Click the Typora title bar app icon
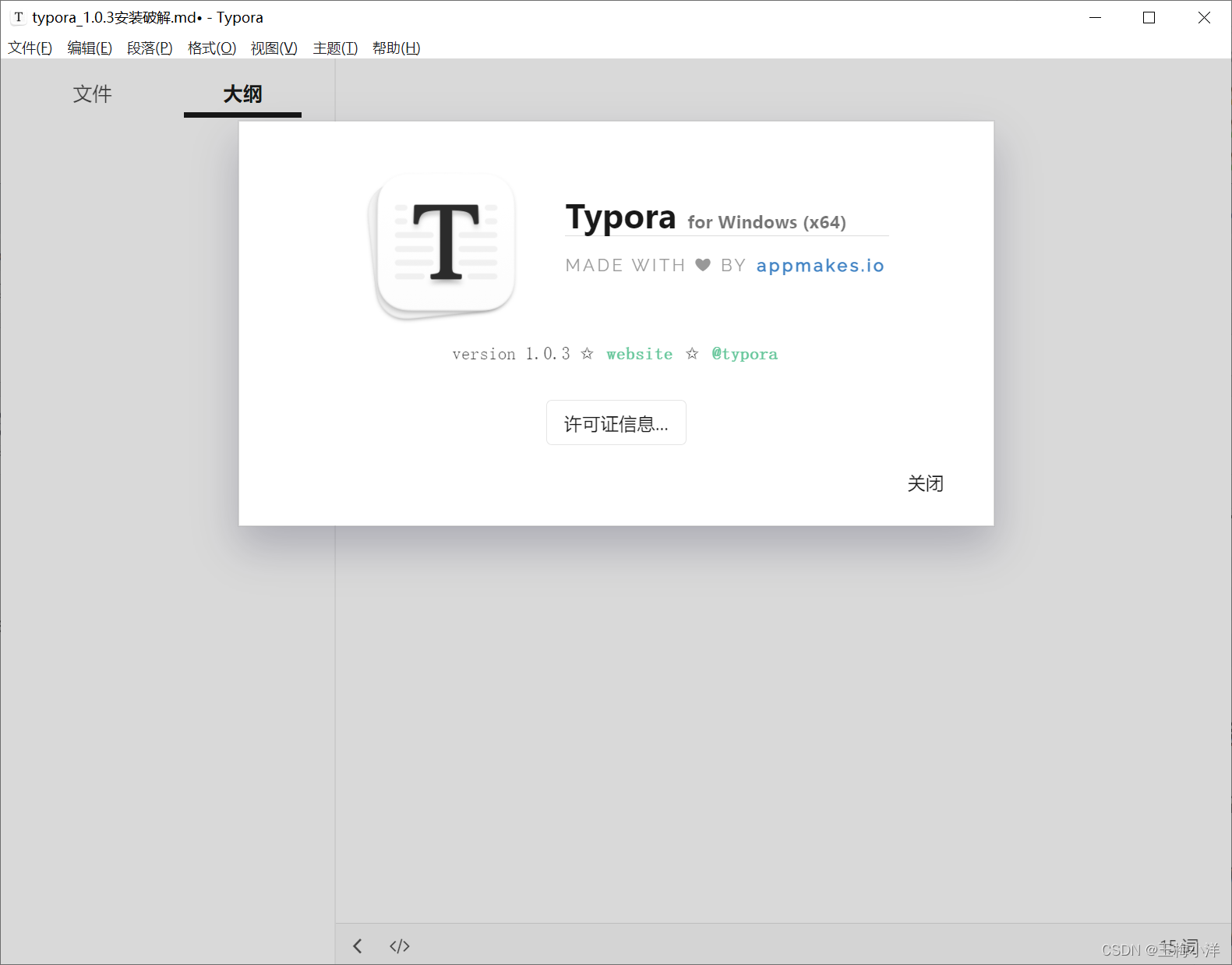 pos(19,17)
